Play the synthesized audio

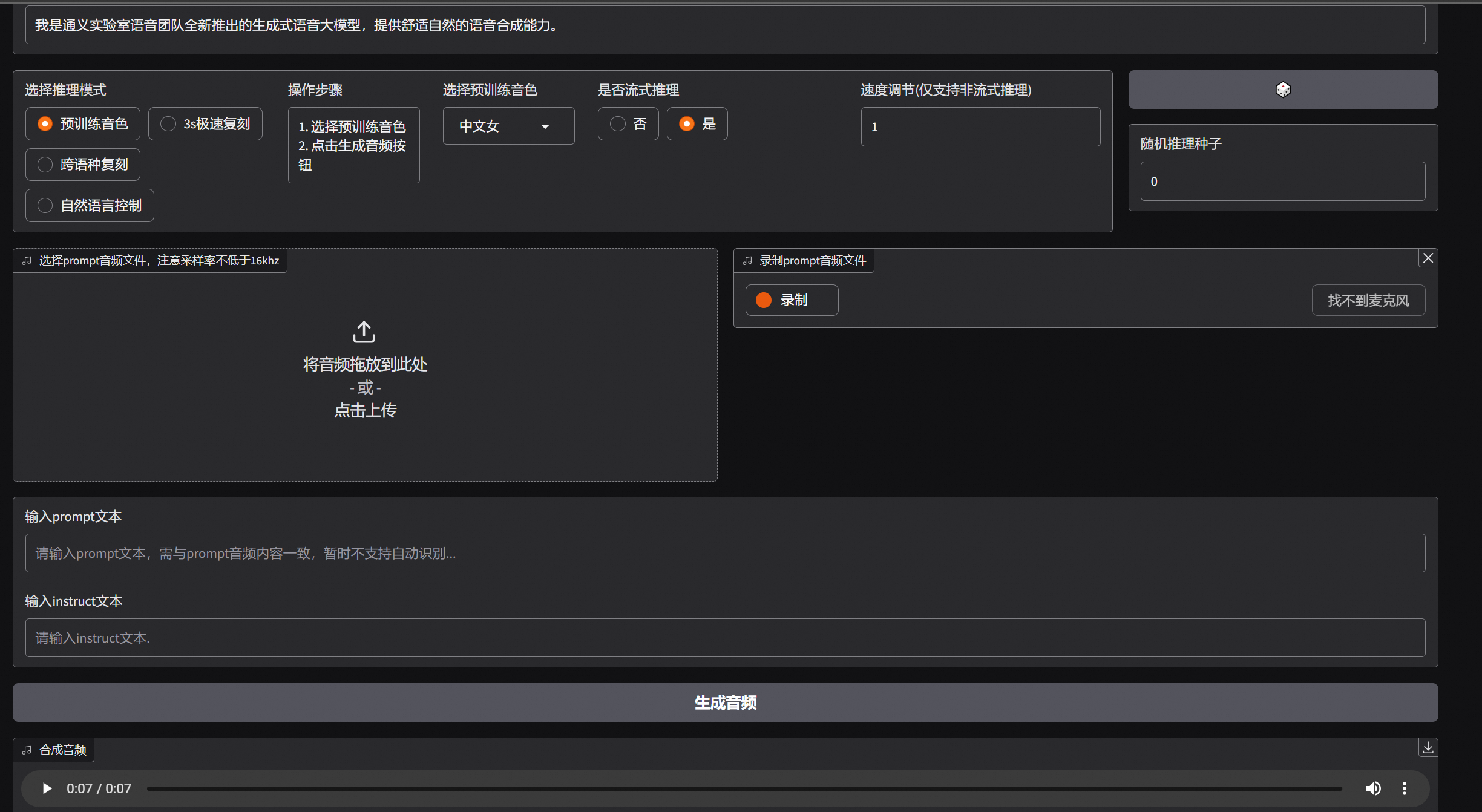(47, 788)
